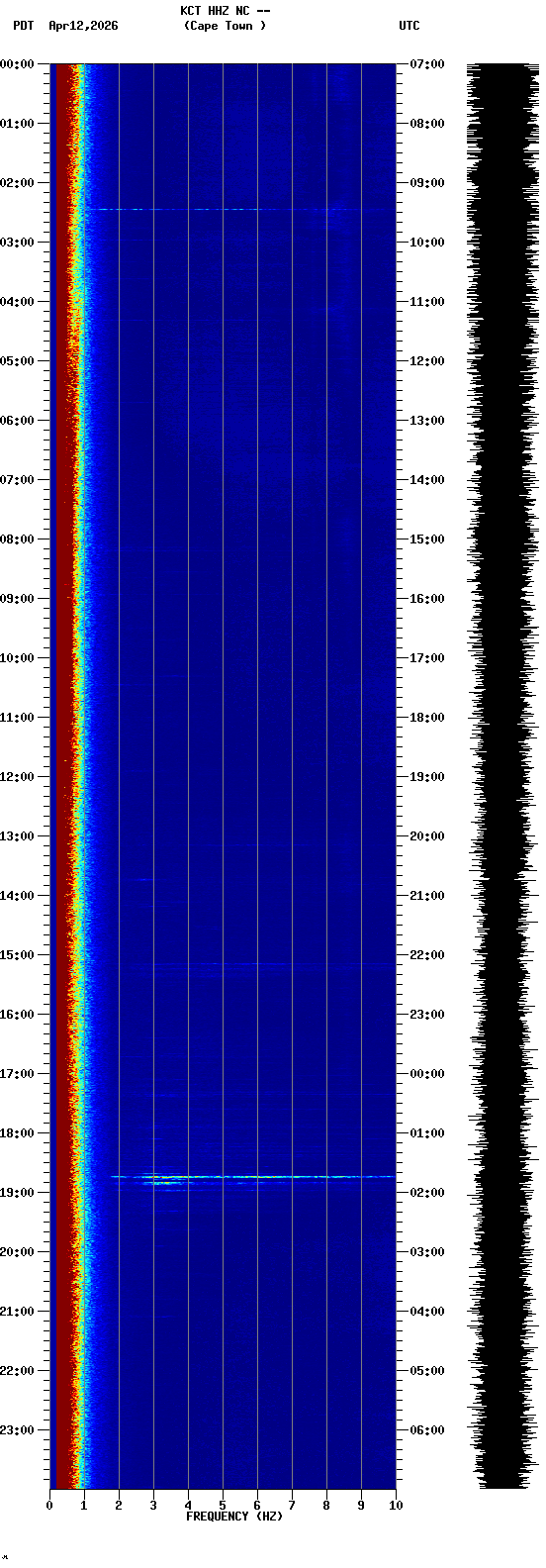
Task: Click the 19:00 UTC time label
Action: tap(426, 777)
